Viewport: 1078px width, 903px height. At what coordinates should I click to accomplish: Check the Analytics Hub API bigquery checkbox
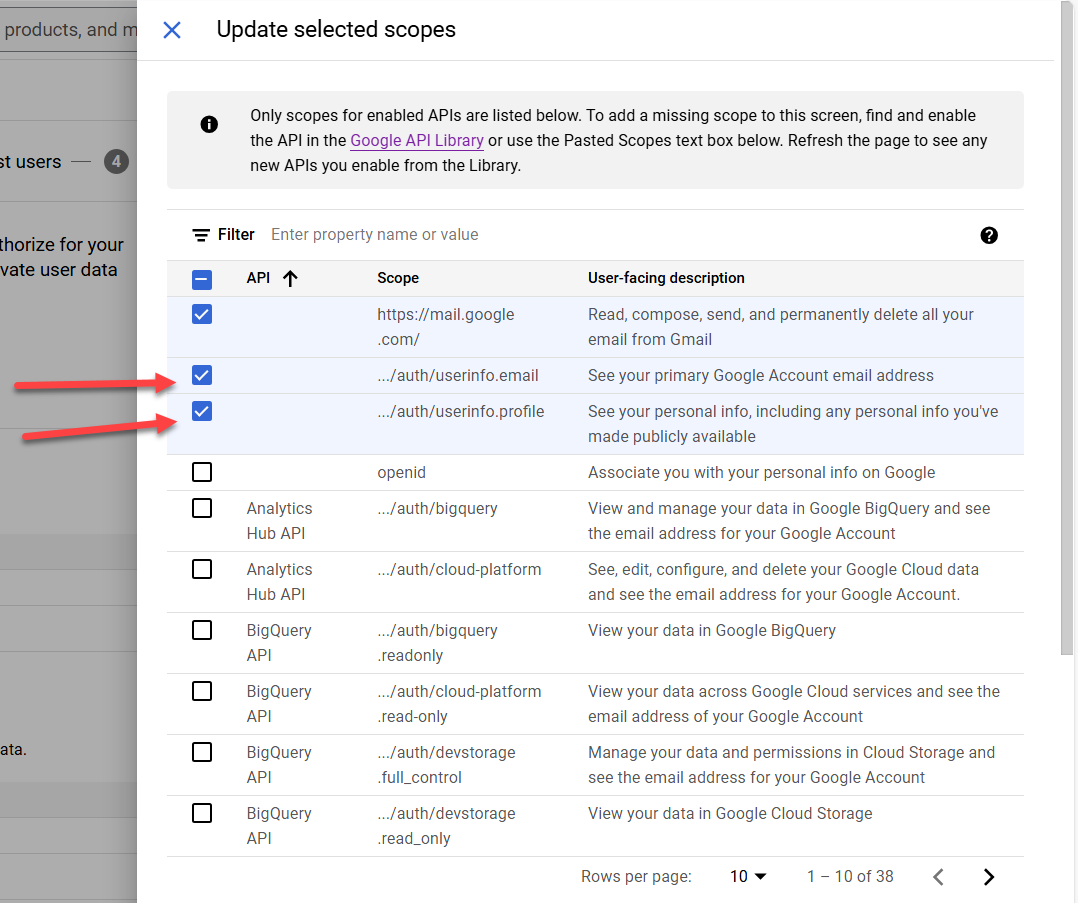click(202, 508)
